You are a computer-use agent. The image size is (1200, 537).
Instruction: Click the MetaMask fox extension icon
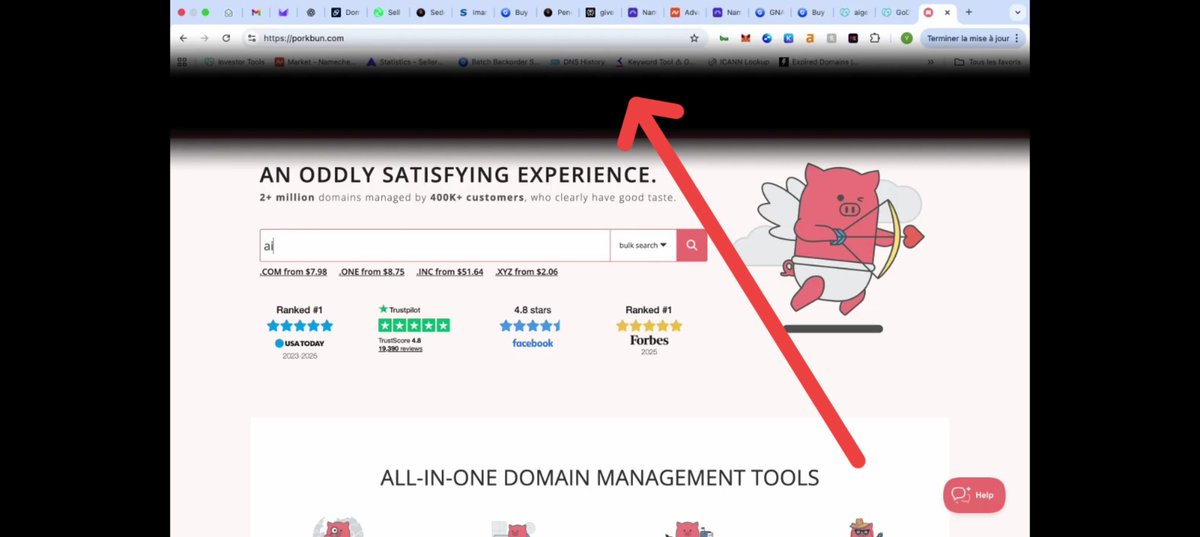745,38
